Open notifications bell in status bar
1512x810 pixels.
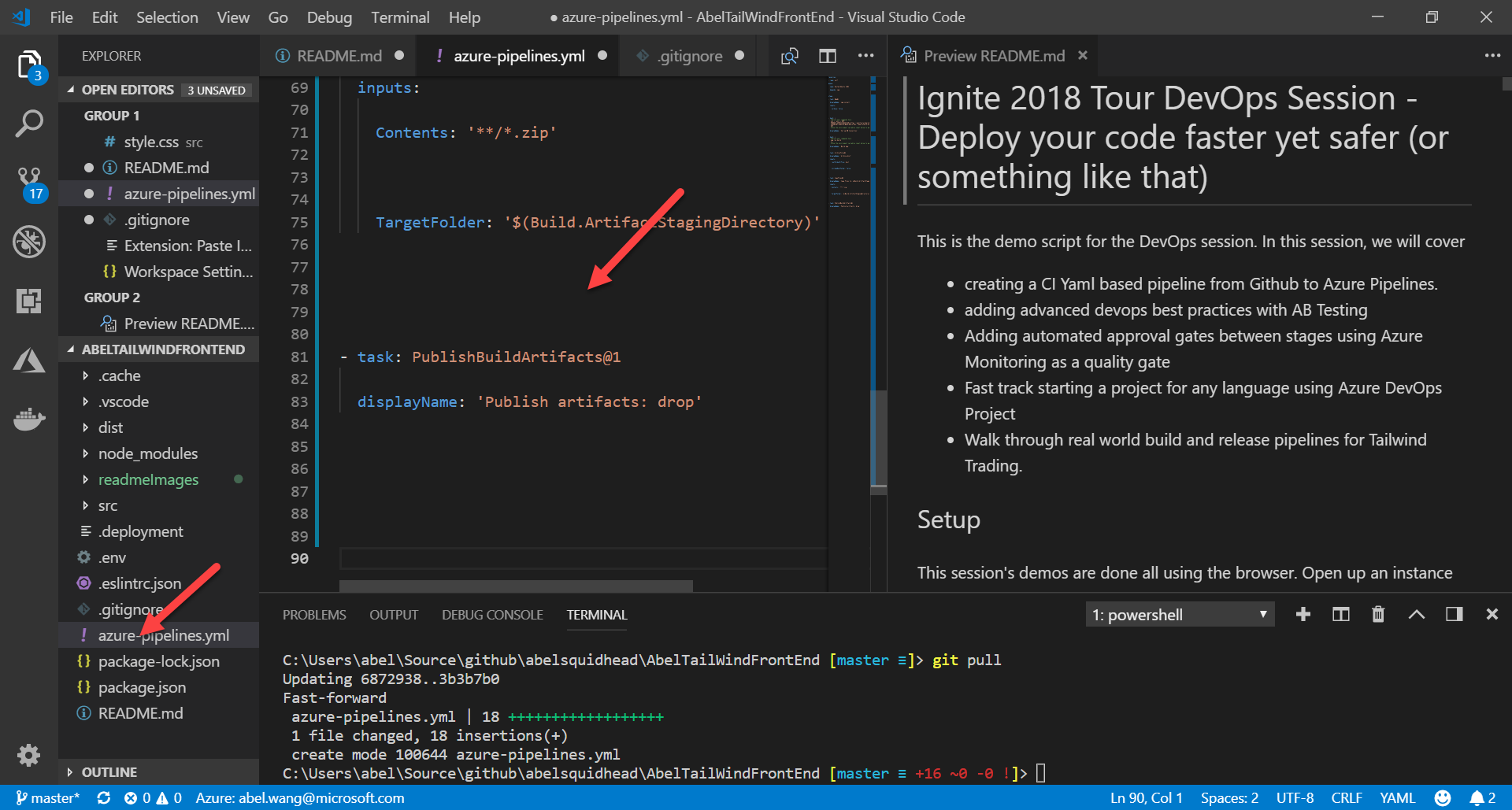tap(1483, 797)
